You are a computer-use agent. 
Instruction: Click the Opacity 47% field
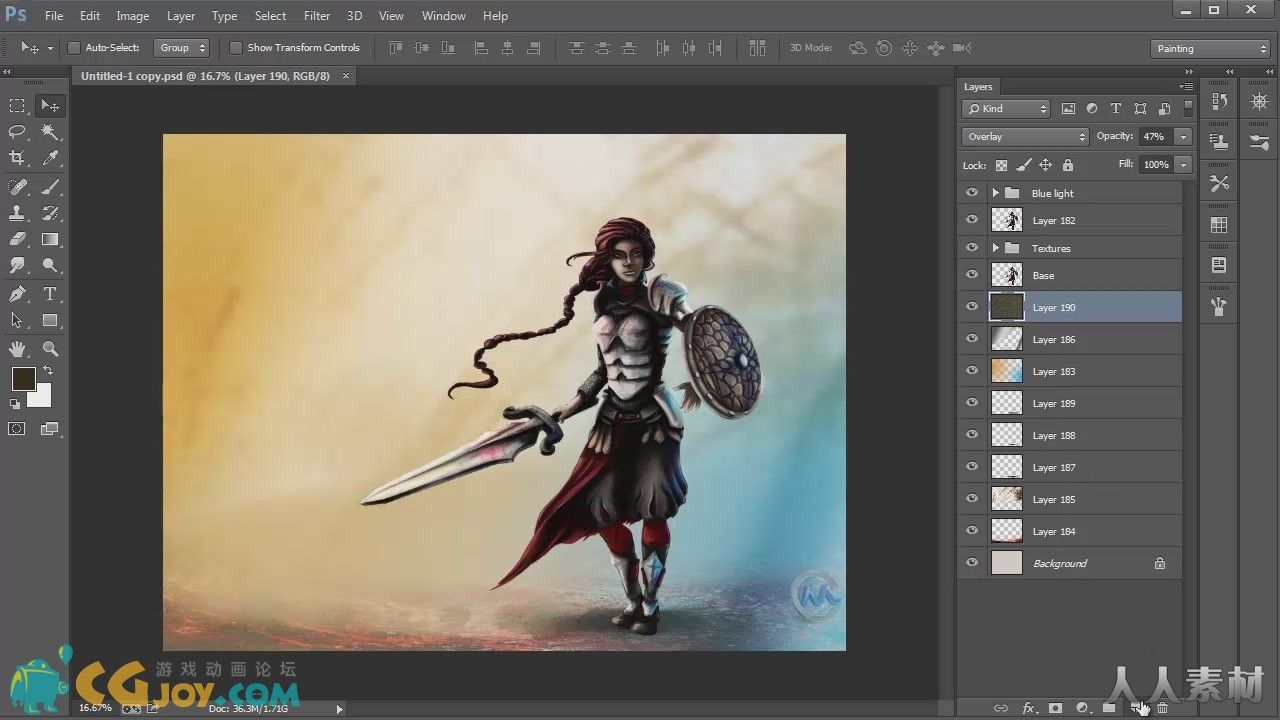click(1155, 137)
